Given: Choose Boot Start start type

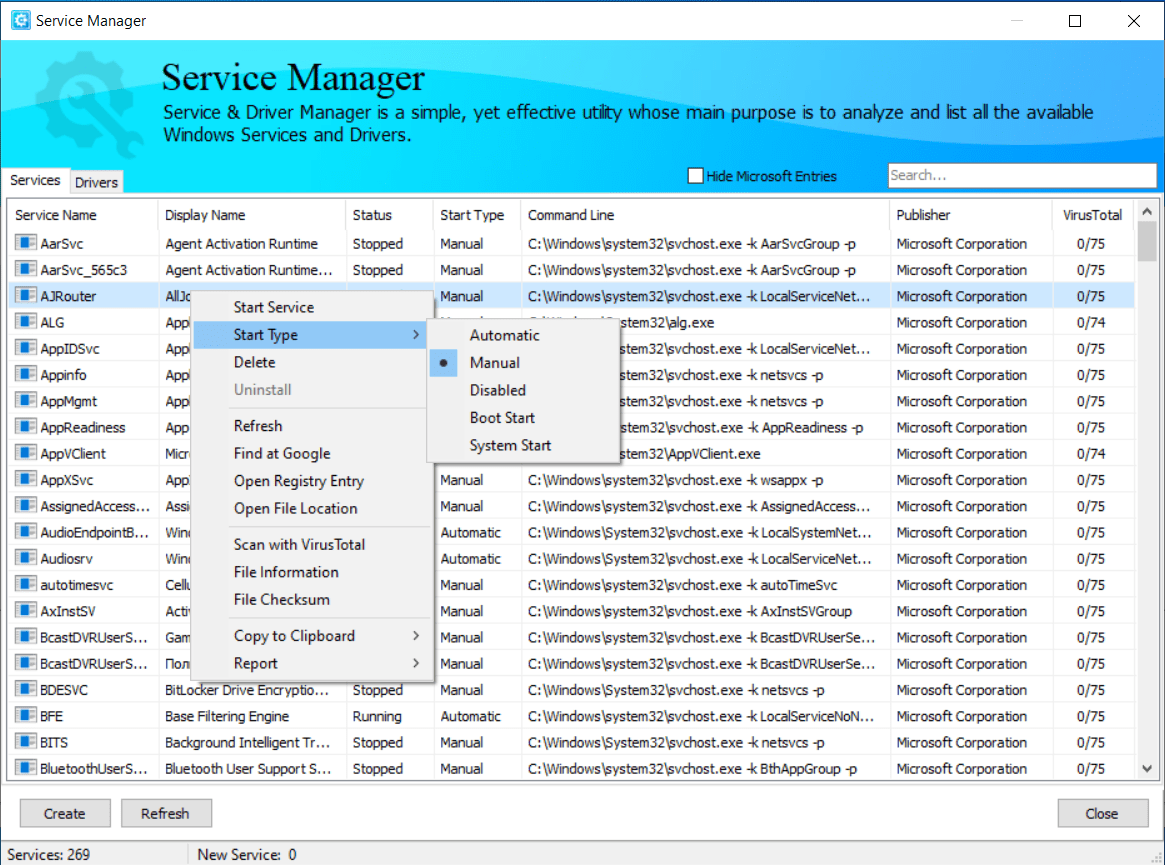Looking at the screenshot, I should click(x=523, y=418).
